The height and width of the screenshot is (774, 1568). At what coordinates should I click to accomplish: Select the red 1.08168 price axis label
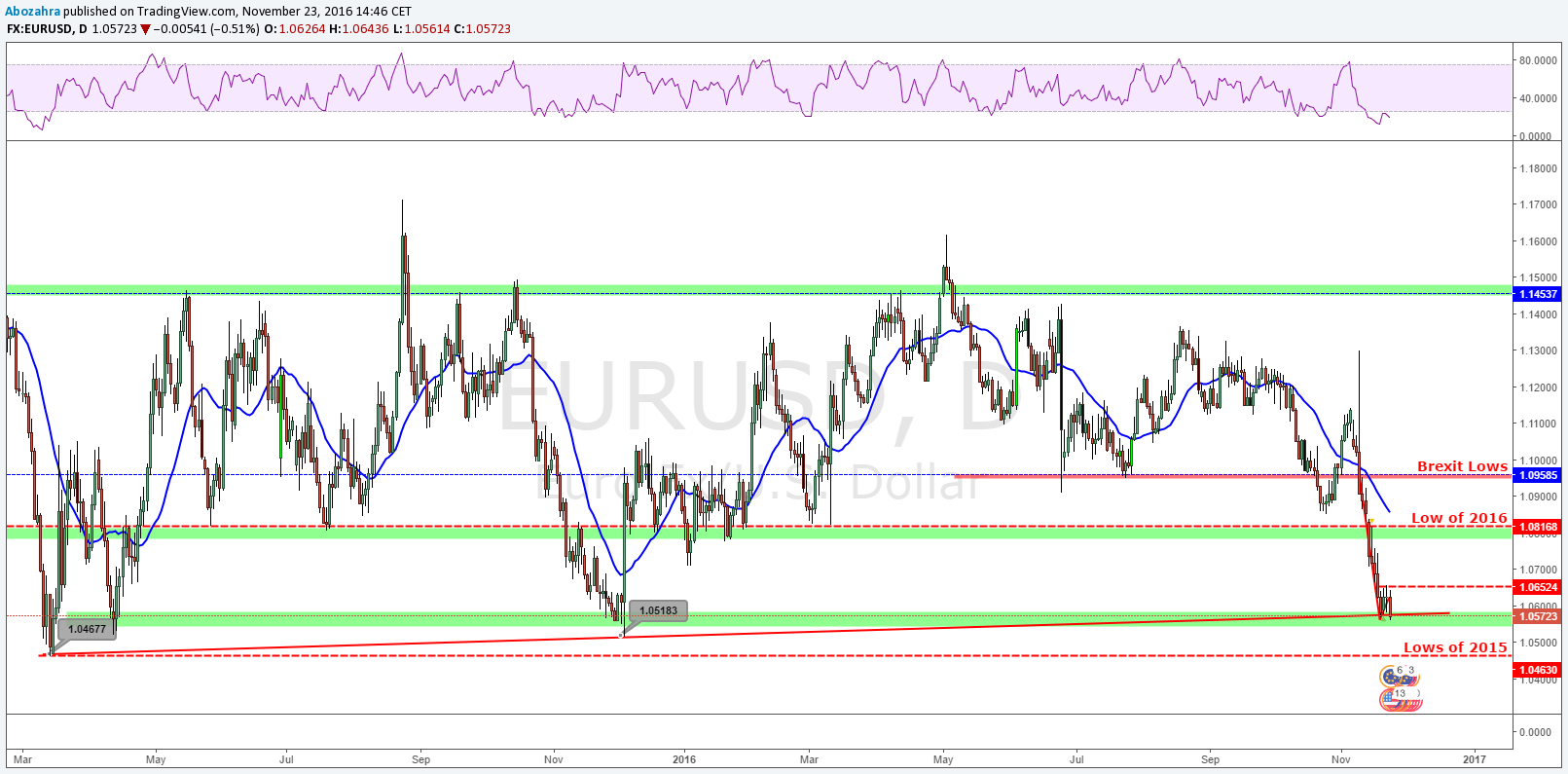click(1538, 527)
